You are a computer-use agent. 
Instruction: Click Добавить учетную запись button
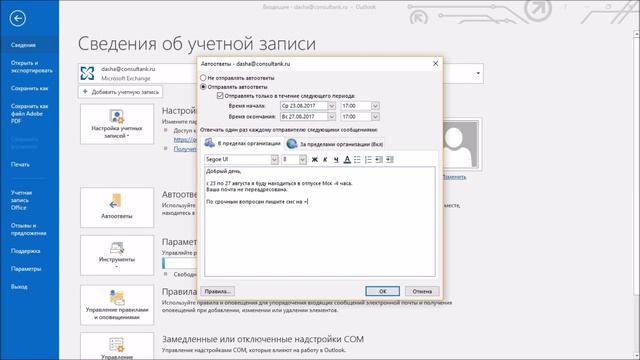click(120, 92)
